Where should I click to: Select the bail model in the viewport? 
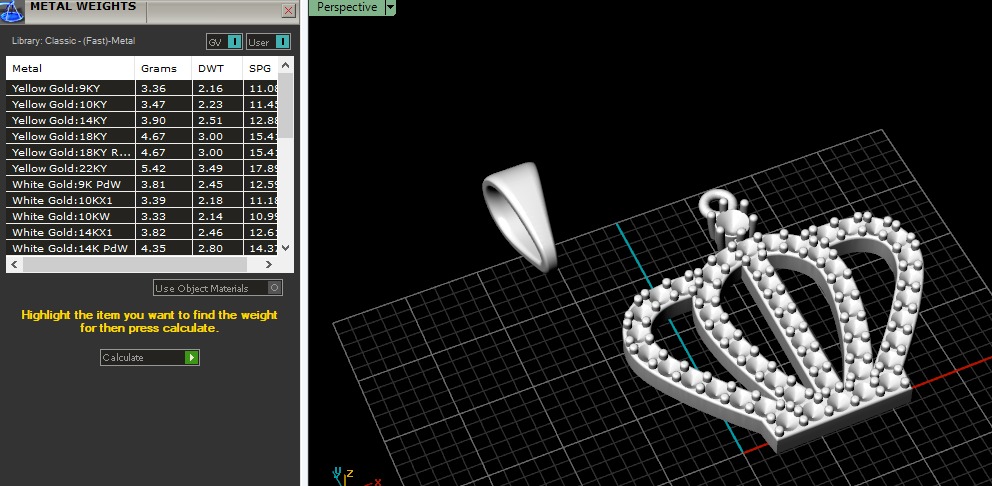518,215
